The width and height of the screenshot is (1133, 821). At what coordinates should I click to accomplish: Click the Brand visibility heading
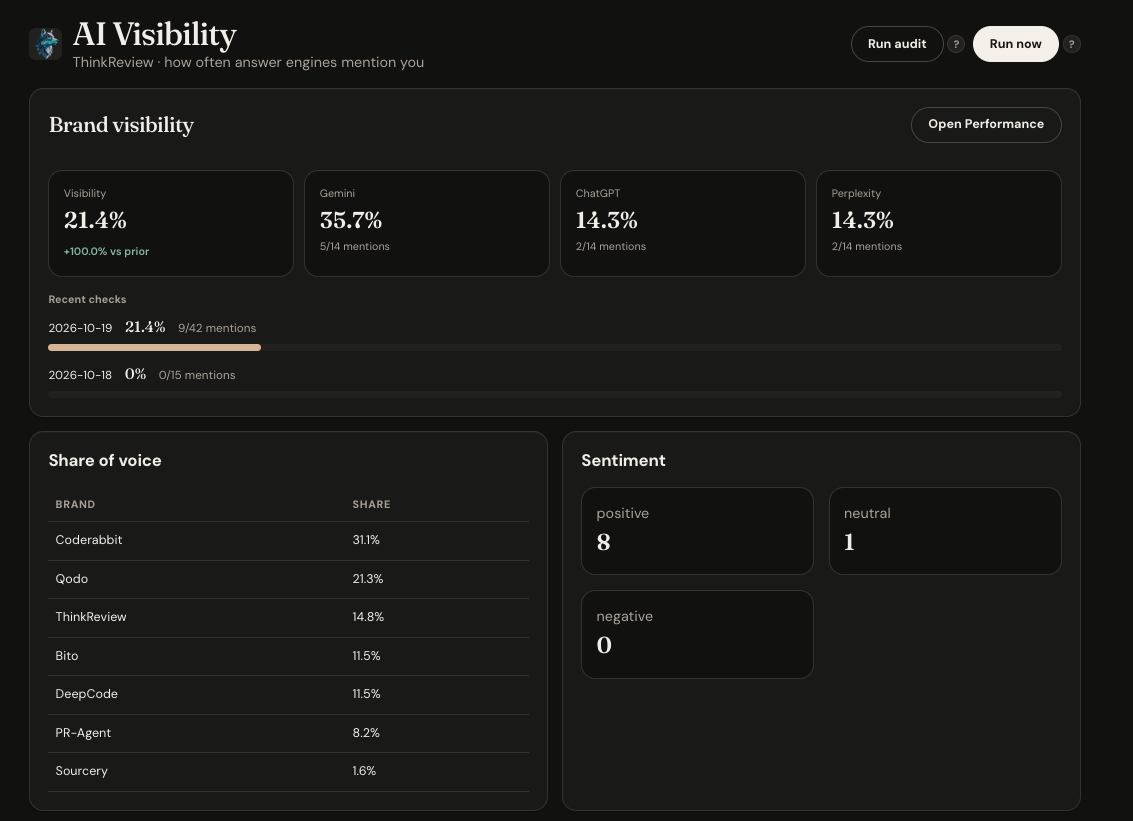point(121,125)
